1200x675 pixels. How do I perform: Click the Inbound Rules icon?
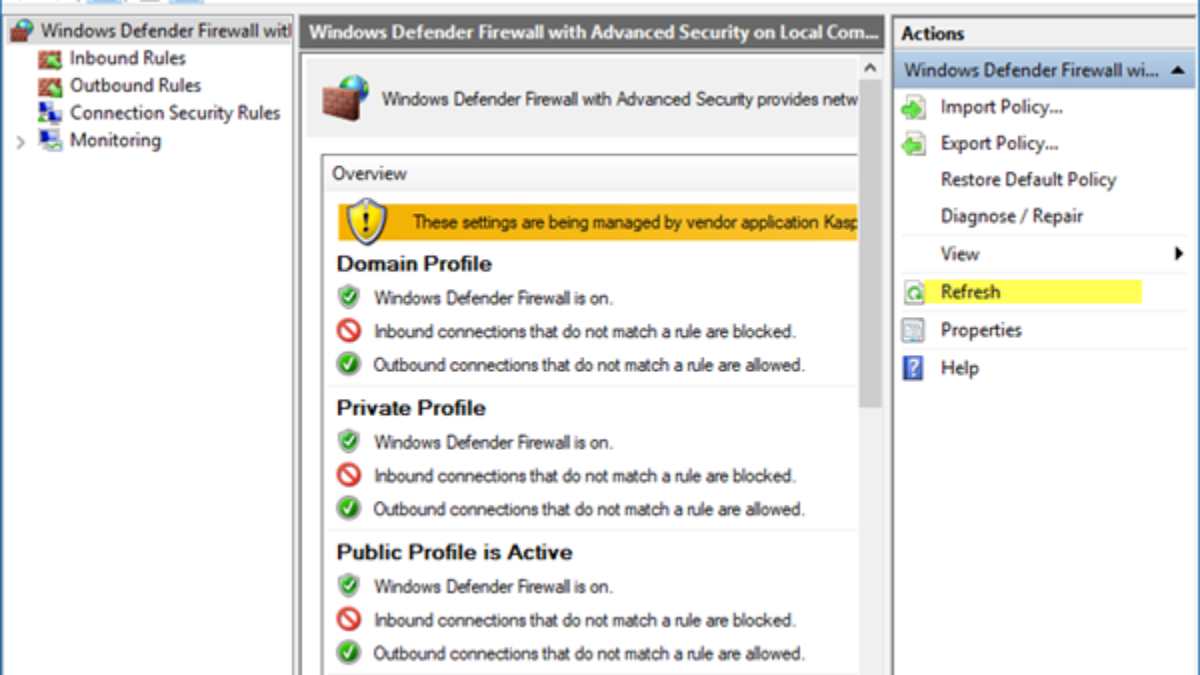tap(50, 59)
